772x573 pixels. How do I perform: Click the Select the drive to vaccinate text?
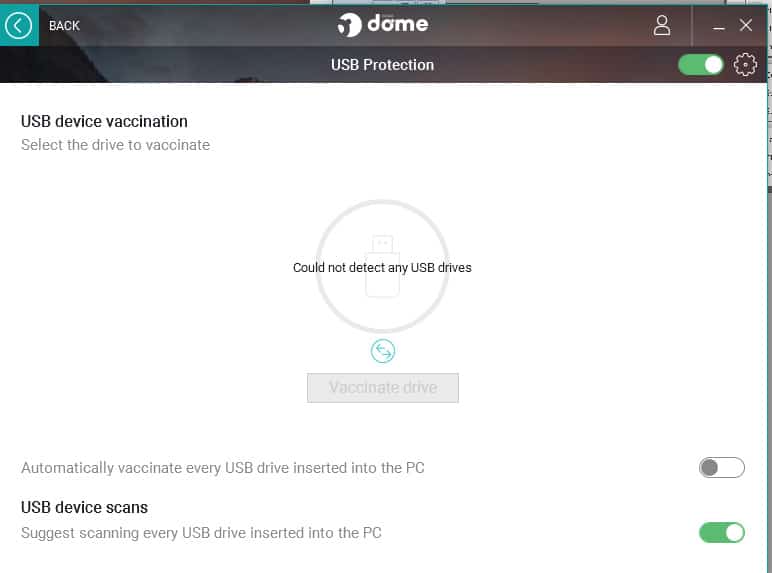coord(115,145)
